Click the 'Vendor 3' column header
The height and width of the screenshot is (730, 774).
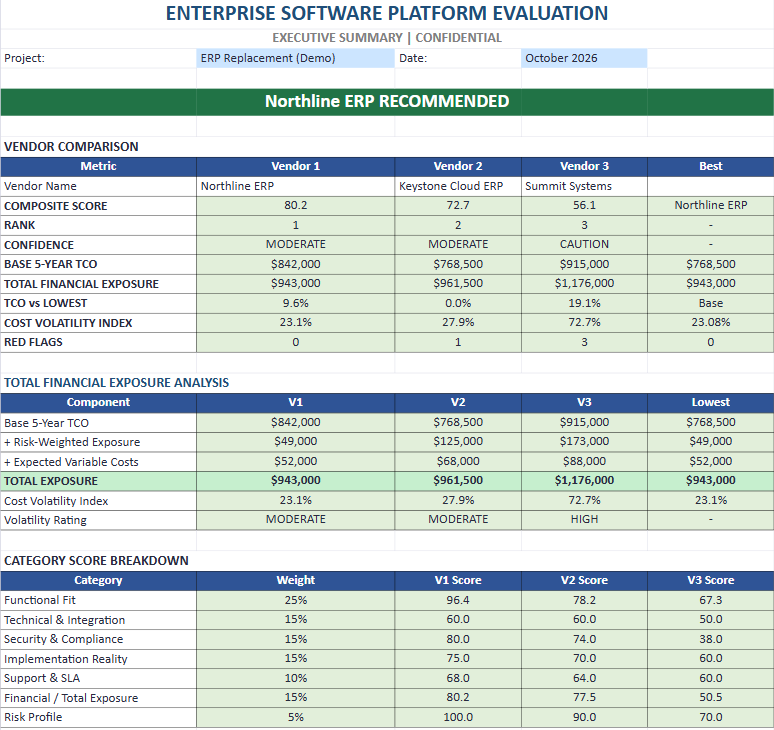coord(584,166)
